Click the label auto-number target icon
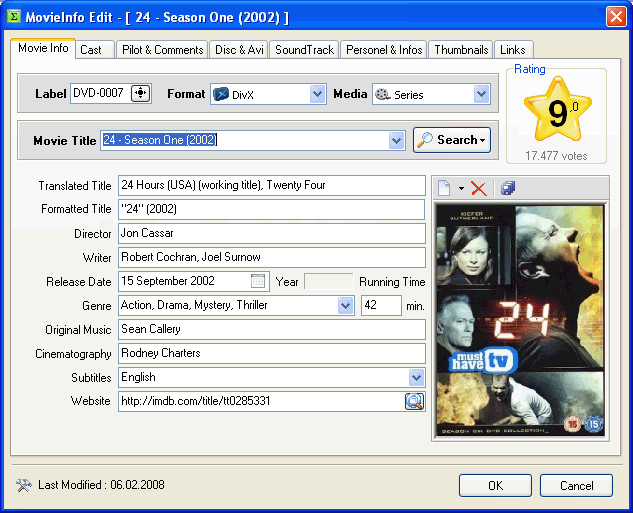The image size is (633, 513). coord(140,93)
